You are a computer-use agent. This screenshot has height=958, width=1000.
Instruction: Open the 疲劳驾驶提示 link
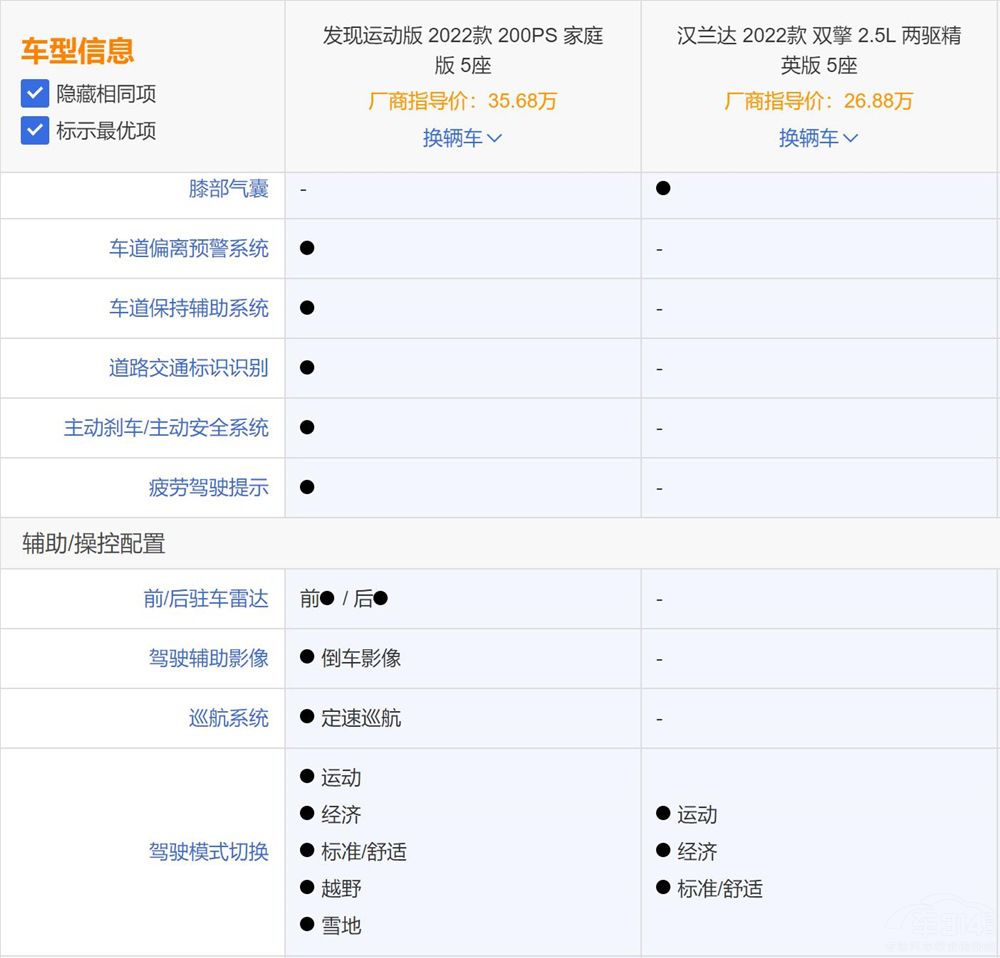pos(208,488)
